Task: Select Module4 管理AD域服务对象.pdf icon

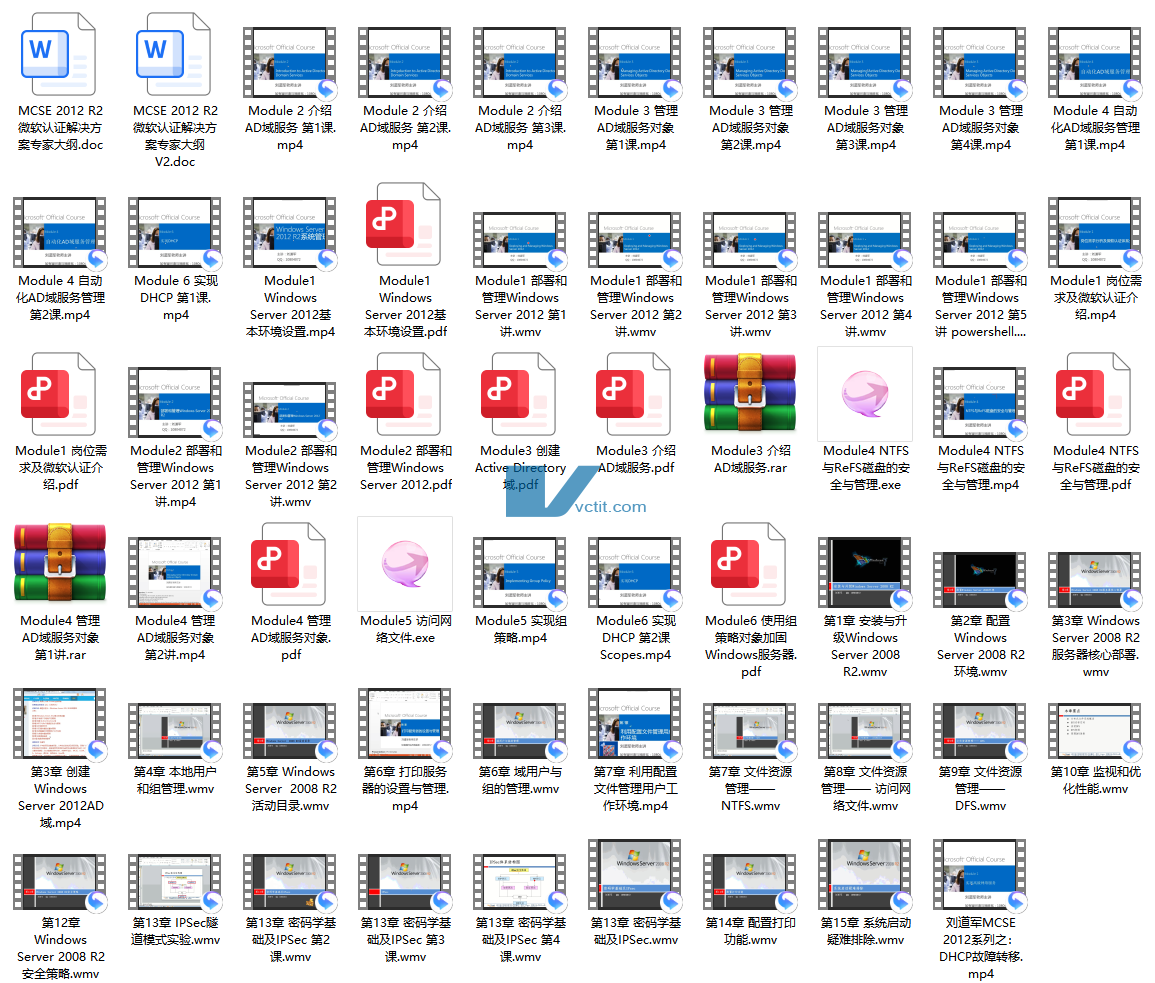Action: point(290,564)
